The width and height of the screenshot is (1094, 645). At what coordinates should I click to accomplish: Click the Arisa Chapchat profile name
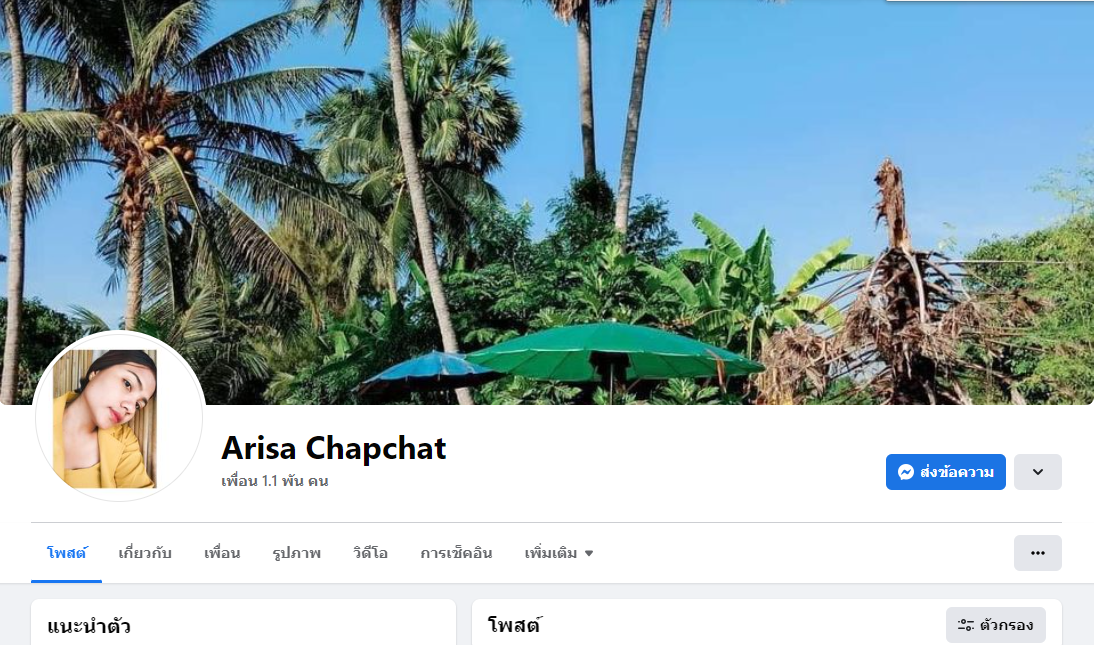(x=334, y=448)
